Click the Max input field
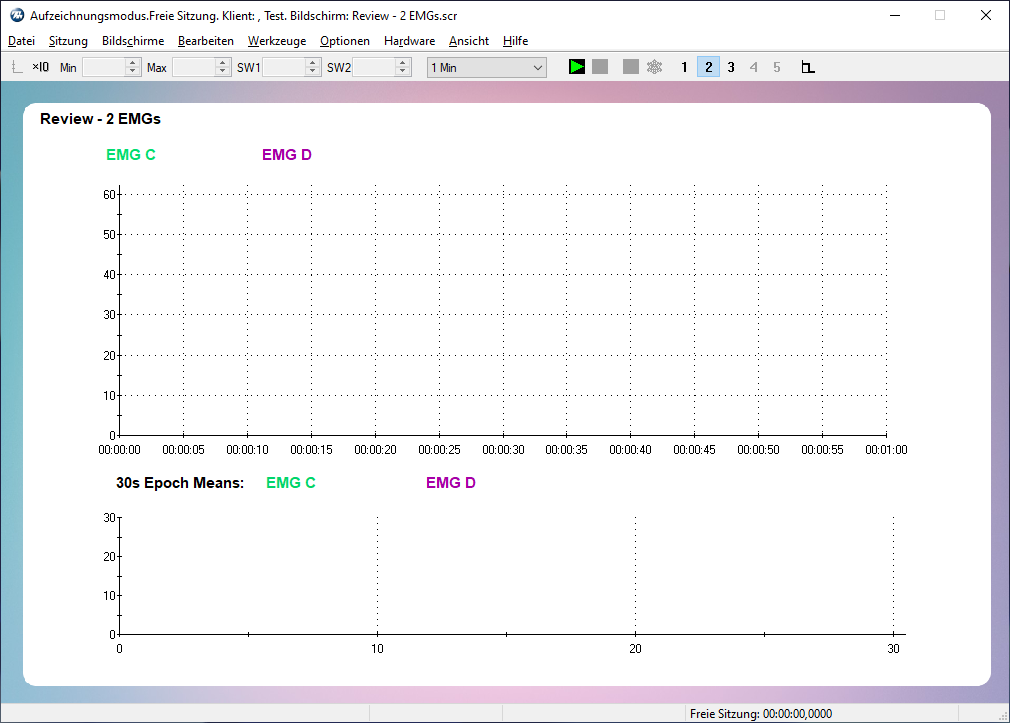This screenshot has height=723, width=1010. [x=195, y=68]
